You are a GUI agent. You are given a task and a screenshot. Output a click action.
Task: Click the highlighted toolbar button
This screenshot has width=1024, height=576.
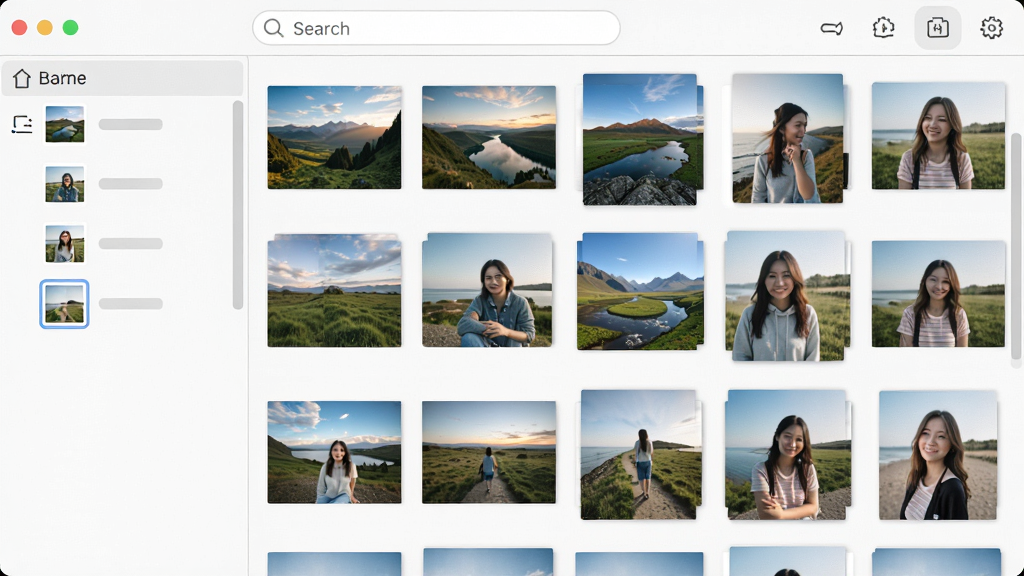937,28
